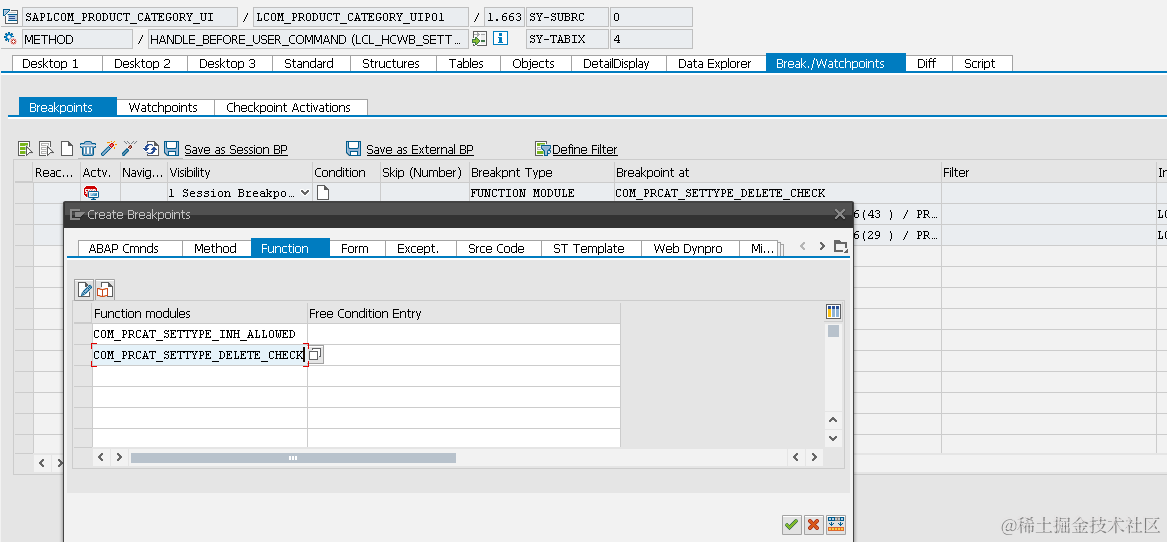1167x542 pixels.
Task: Click the program icon before SAPLCOM_PRODUCT_CATEGORY_UI
Action: coord(10,16)
